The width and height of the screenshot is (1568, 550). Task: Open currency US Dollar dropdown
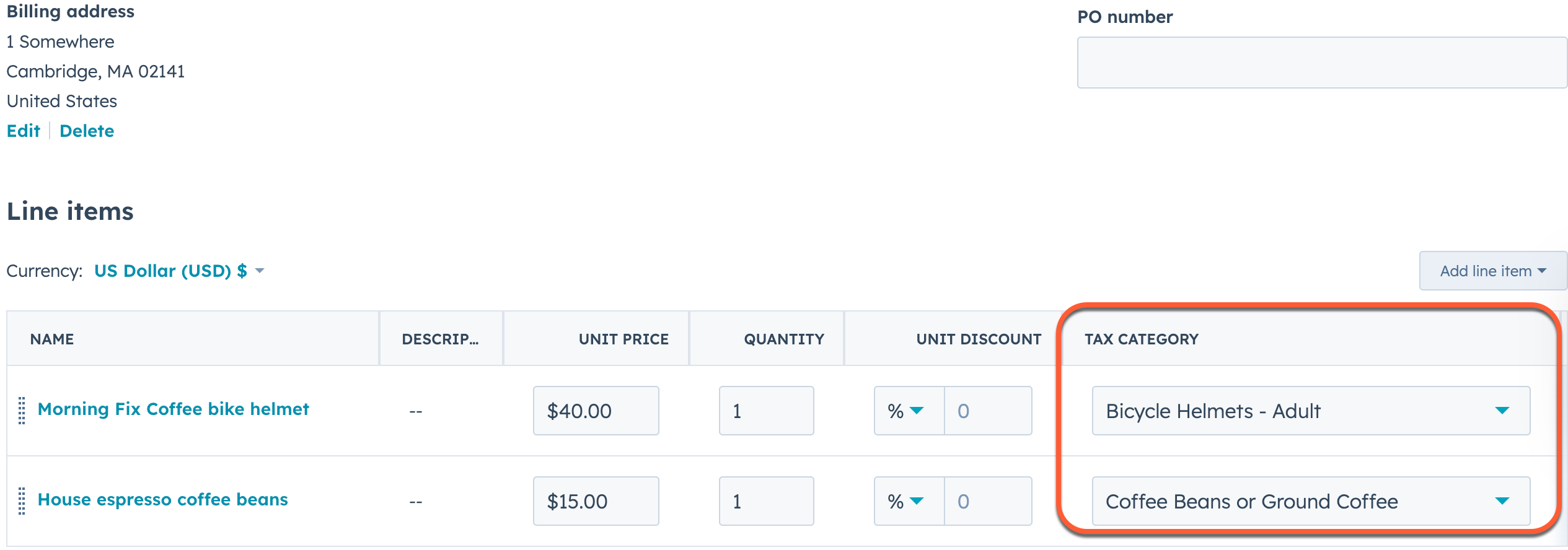click(x=179, y=271)
